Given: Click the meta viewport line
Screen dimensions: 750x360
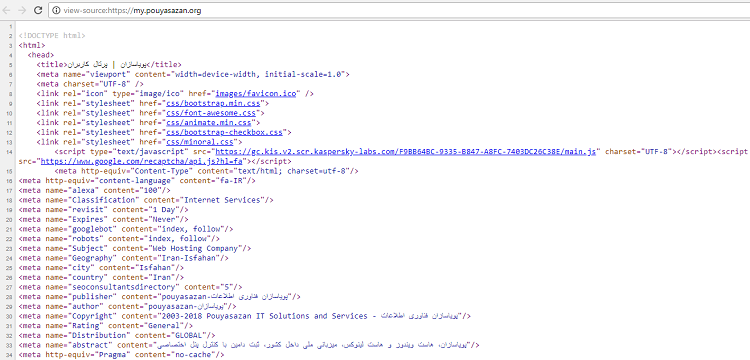Looking at the screenshot, I should tap(193, 74).
